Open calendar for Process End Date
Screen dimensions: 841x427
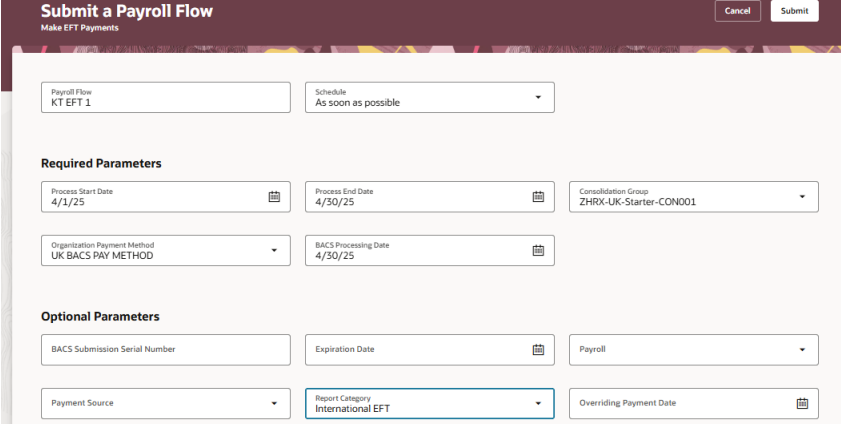tap(538, 196)
